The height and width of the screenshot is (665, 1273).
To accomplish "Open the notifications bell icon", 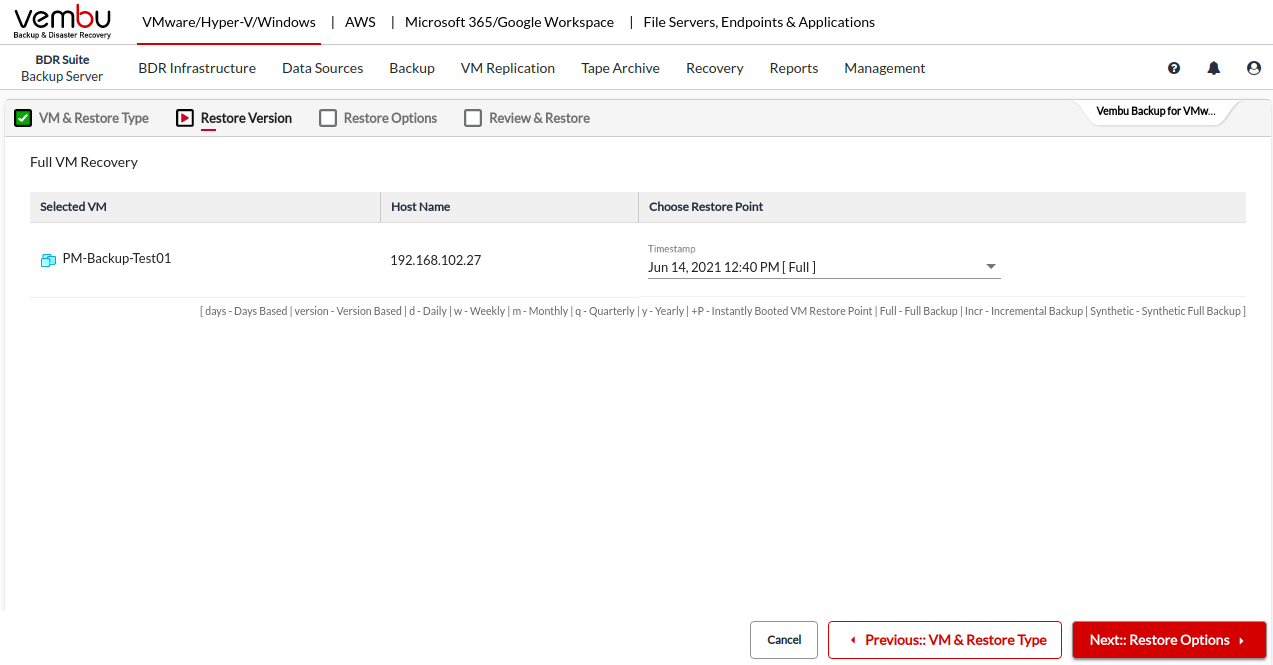I will pos(1214,68).
